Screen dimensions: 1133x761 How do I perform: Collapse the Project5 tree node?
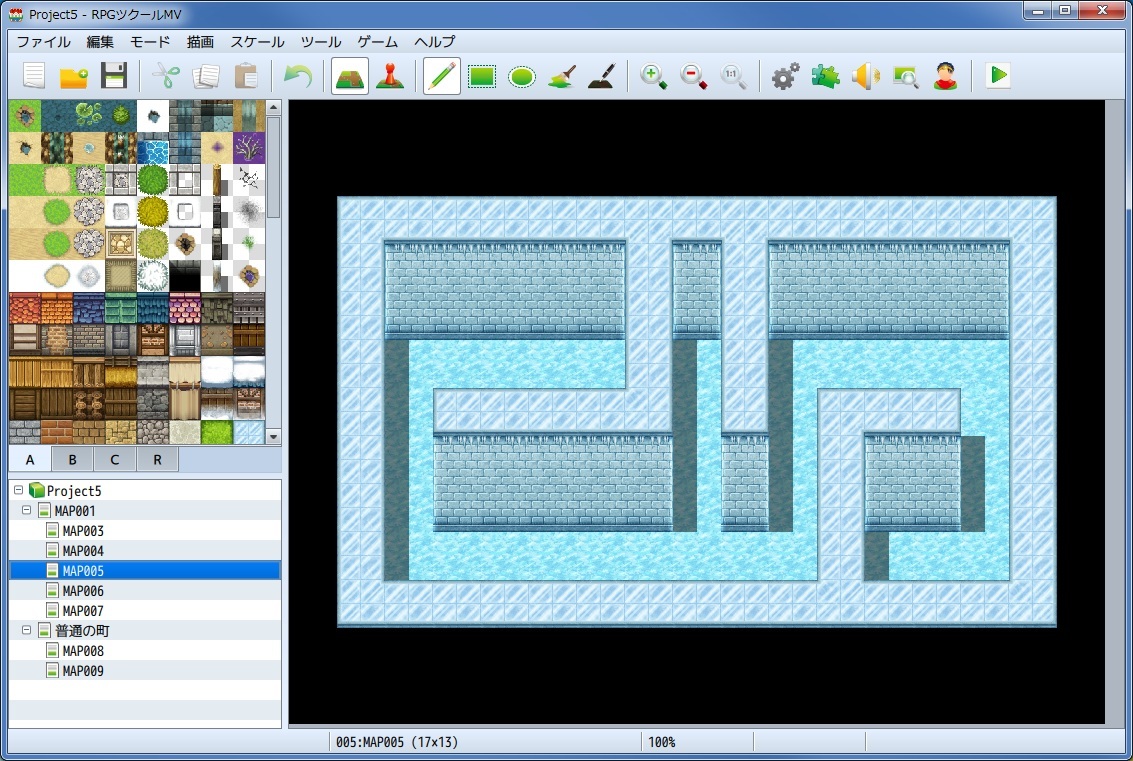coord(19,490)
